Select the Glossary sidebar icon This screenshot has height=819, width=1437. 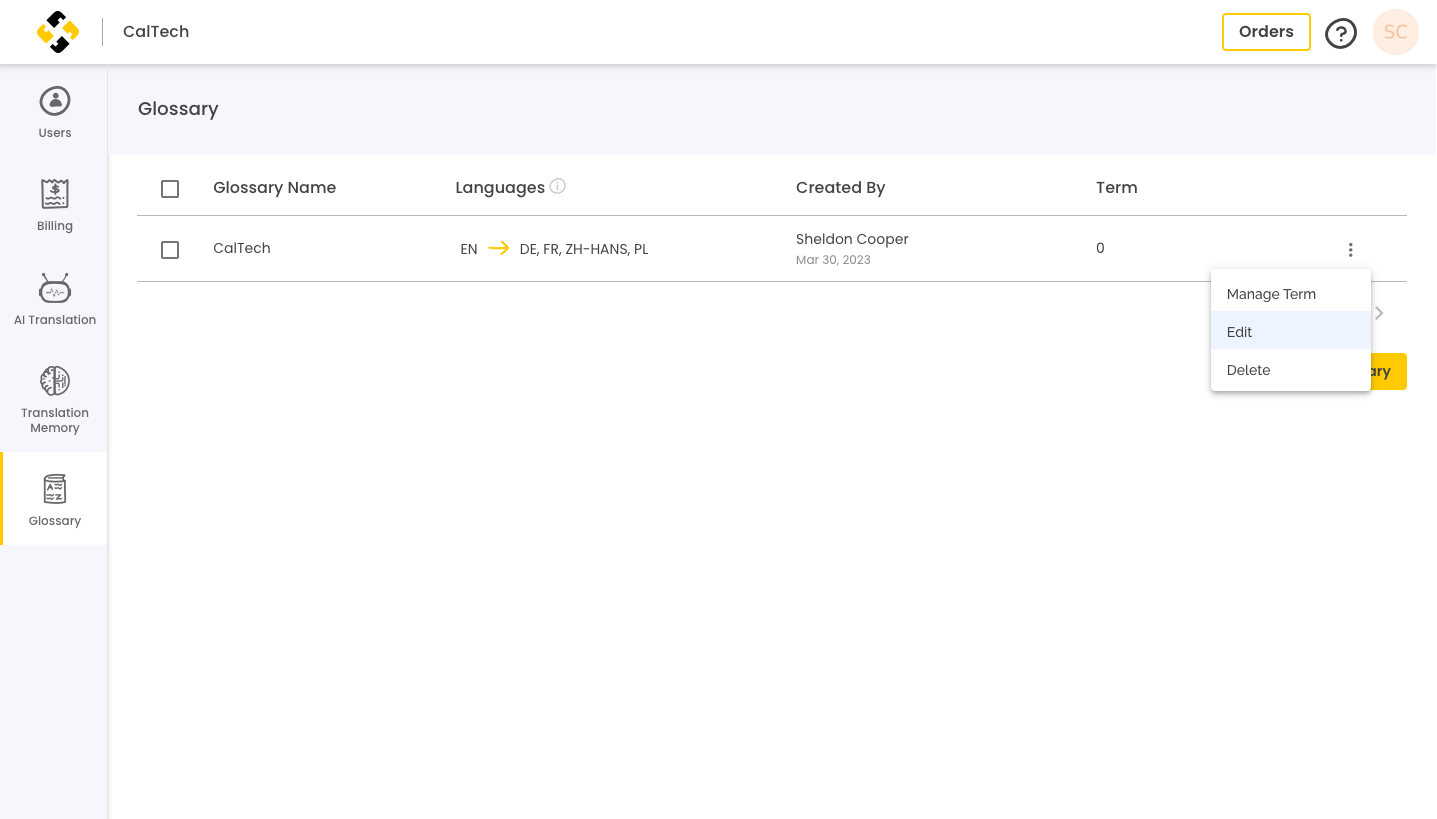(x=55, y=489)
